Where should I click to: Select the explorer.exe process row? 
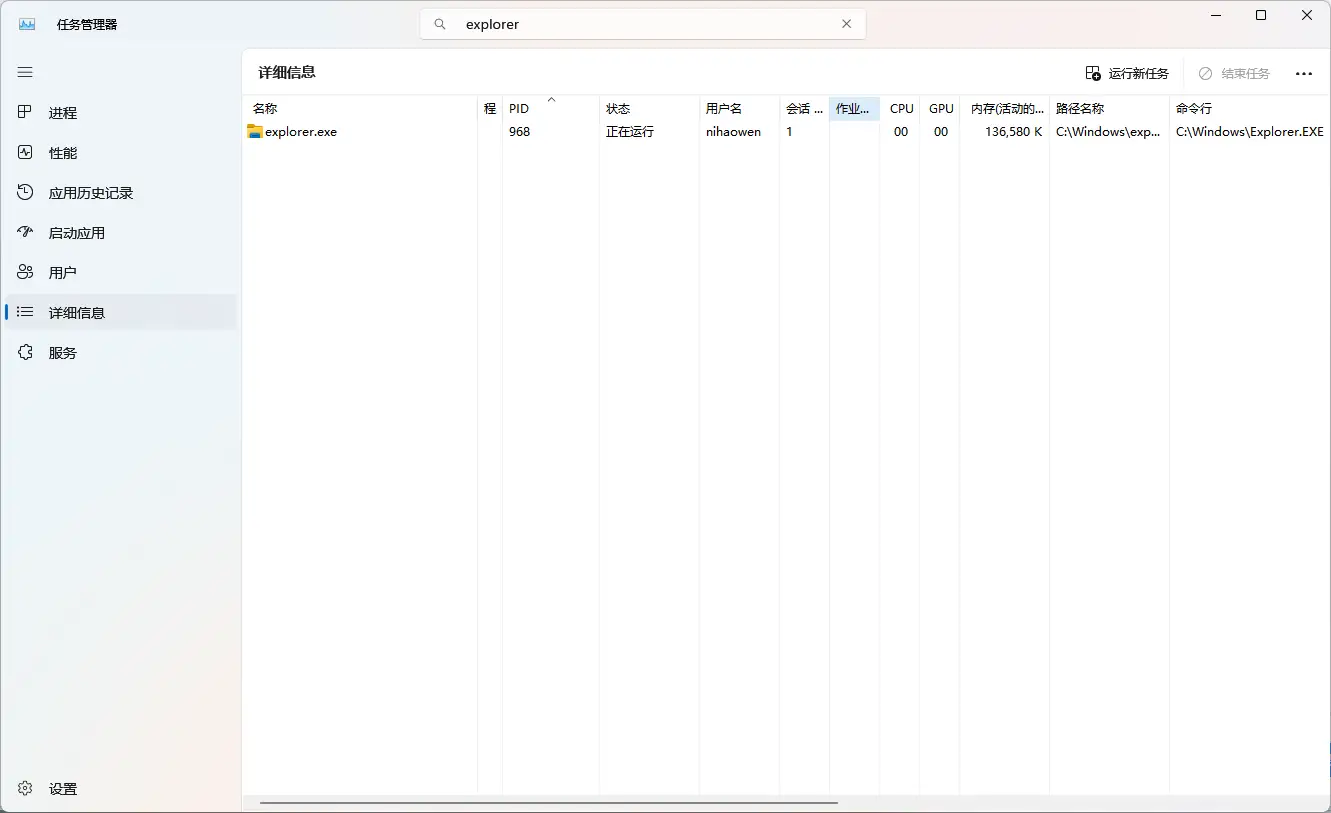click(301, 132)
